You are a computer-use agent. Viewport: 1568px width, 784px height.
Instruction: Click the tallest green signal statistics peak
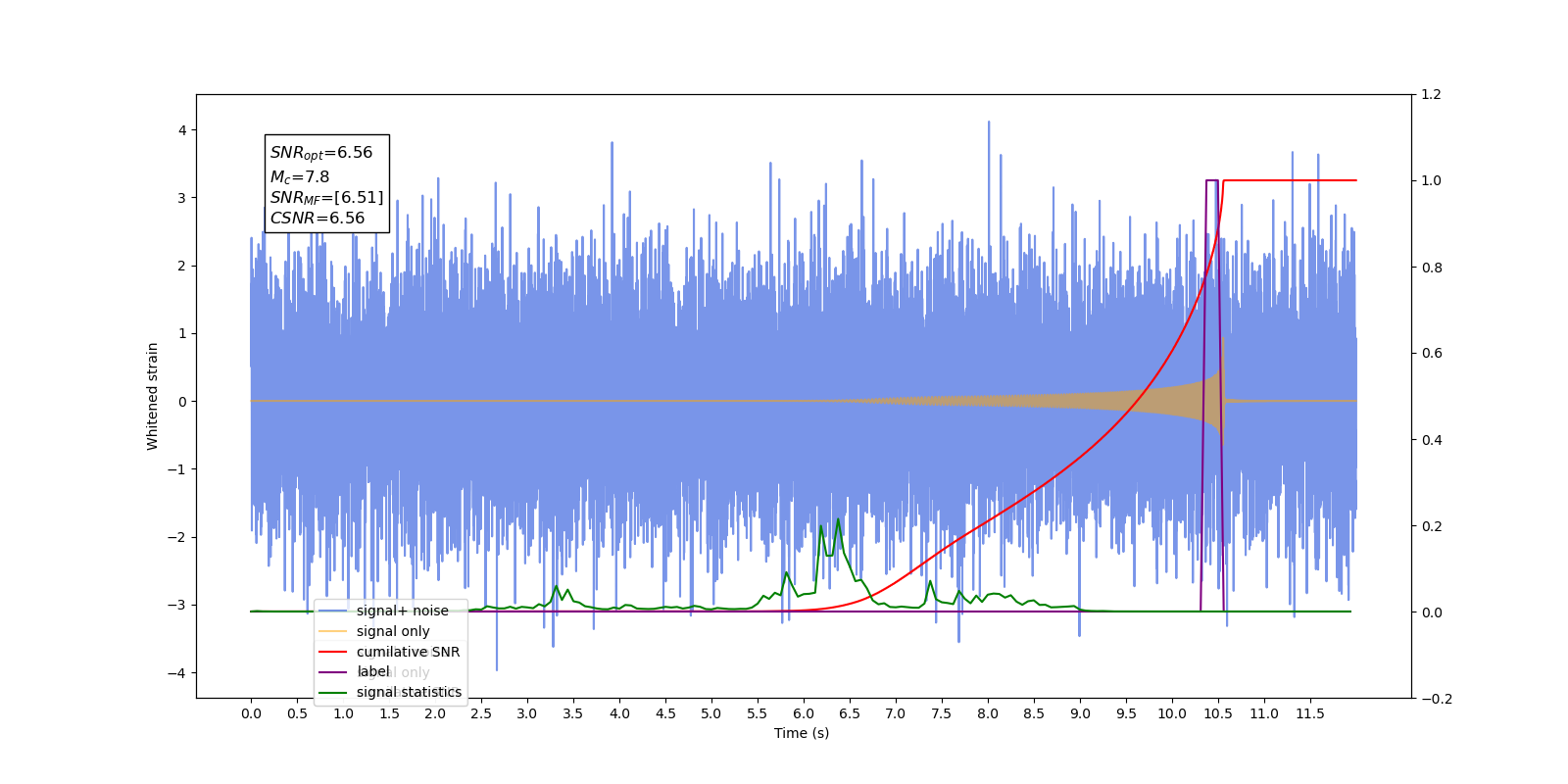pos(838,519)
